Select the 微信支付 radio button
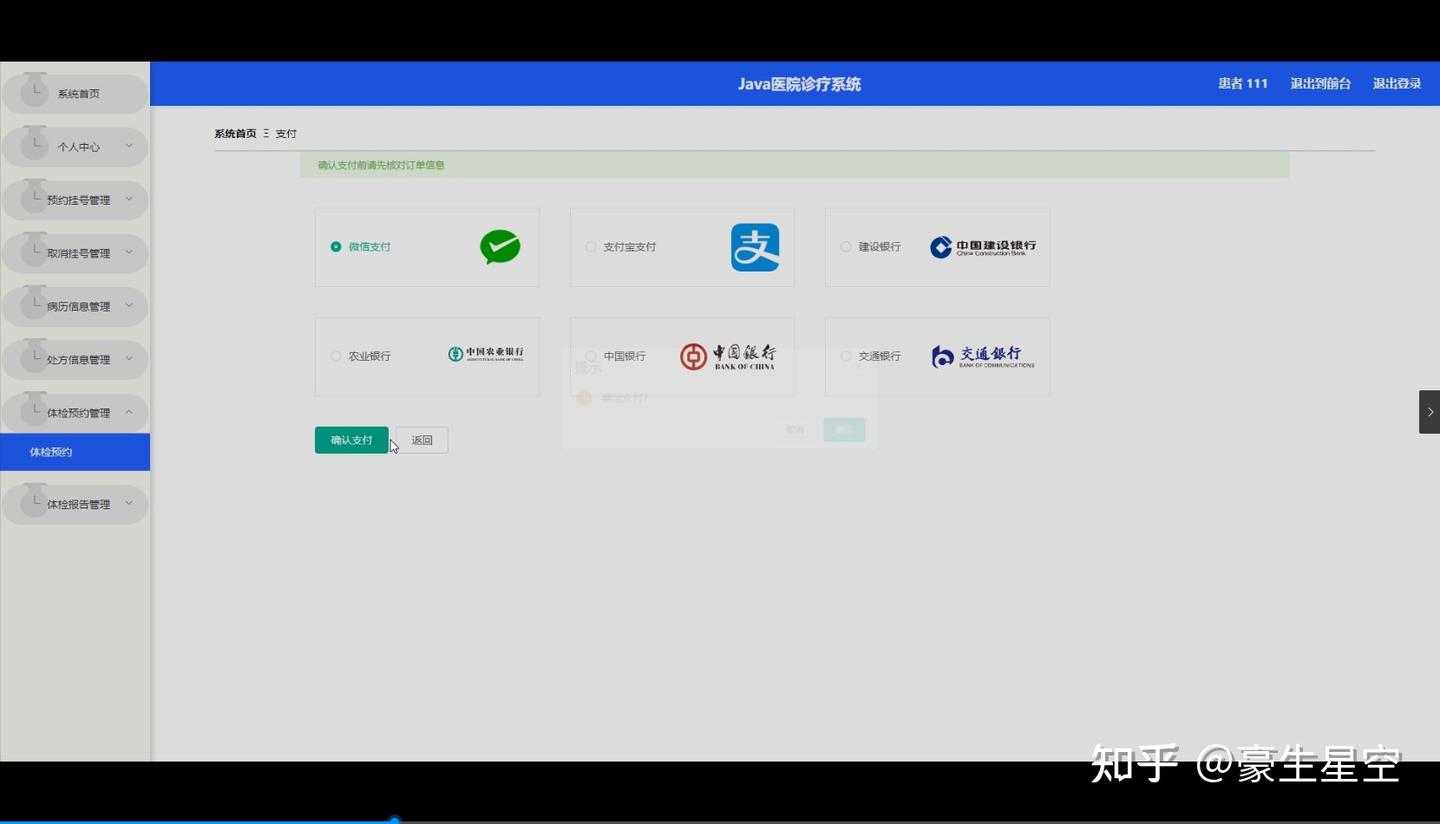The image size is (1440, 824). tap(336, 247)
